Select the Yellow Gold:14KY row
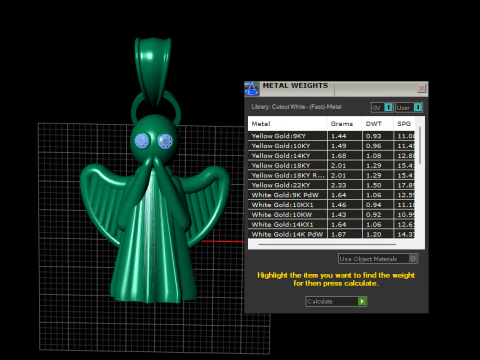 click(332, 156)
